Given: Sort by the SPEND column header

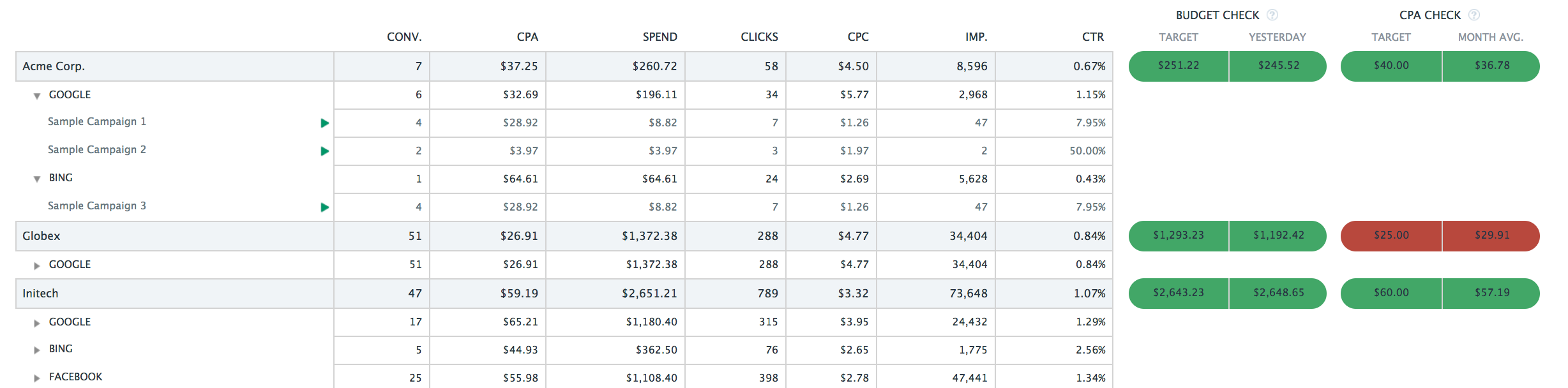Looking at the screenshot, I should (660, 37).
